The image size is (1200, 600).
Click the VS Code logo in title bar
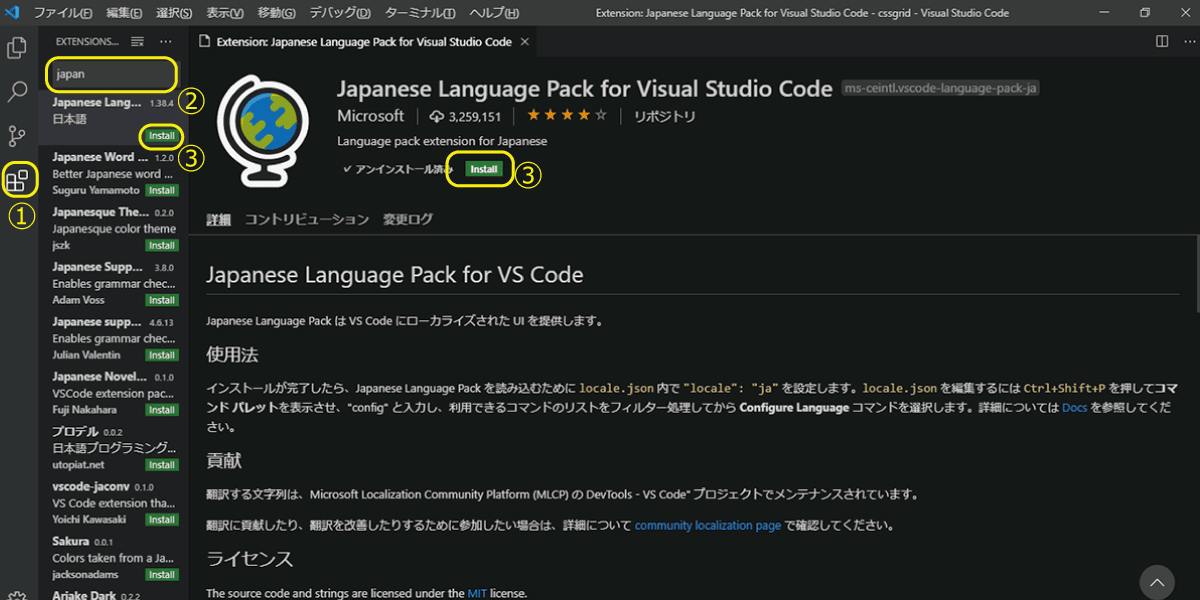13,13
